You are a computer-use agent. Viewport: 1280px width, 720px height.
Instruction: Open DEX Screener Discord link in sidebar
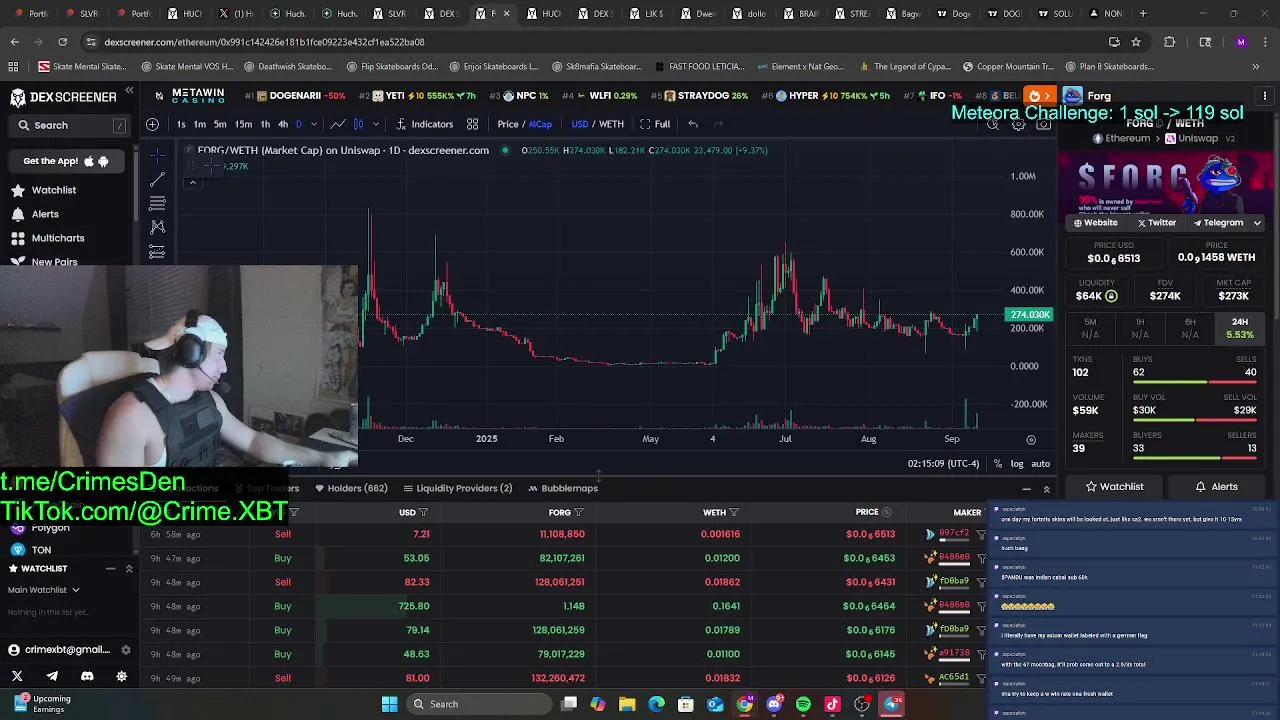click(87, 677)
